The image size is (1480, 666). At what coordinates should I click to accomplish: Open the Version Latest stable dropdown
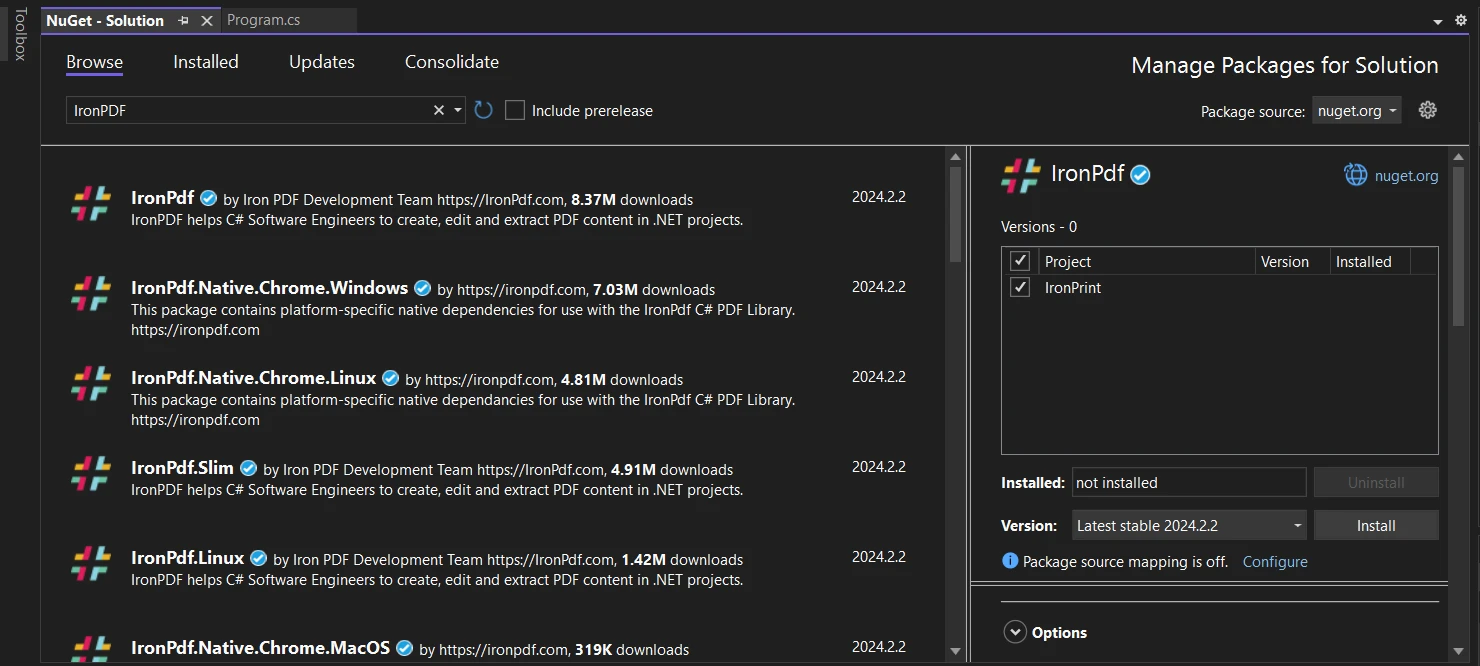(1189, 525)
